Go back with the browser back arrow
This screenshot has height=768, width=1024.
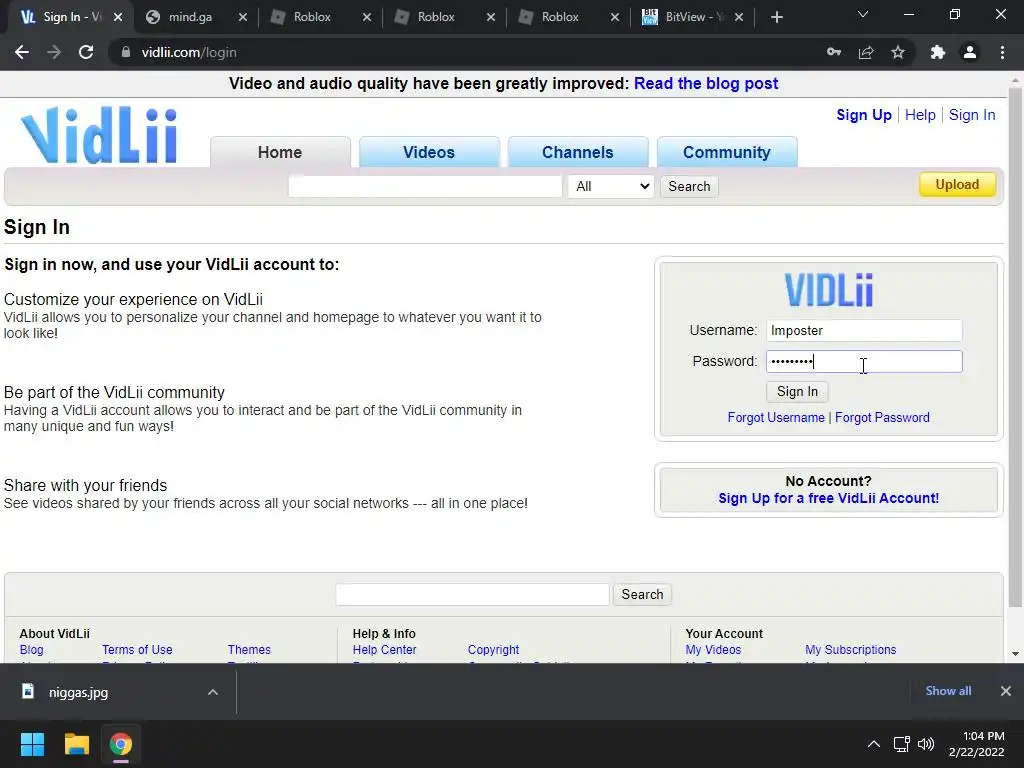tap(22, 52)
